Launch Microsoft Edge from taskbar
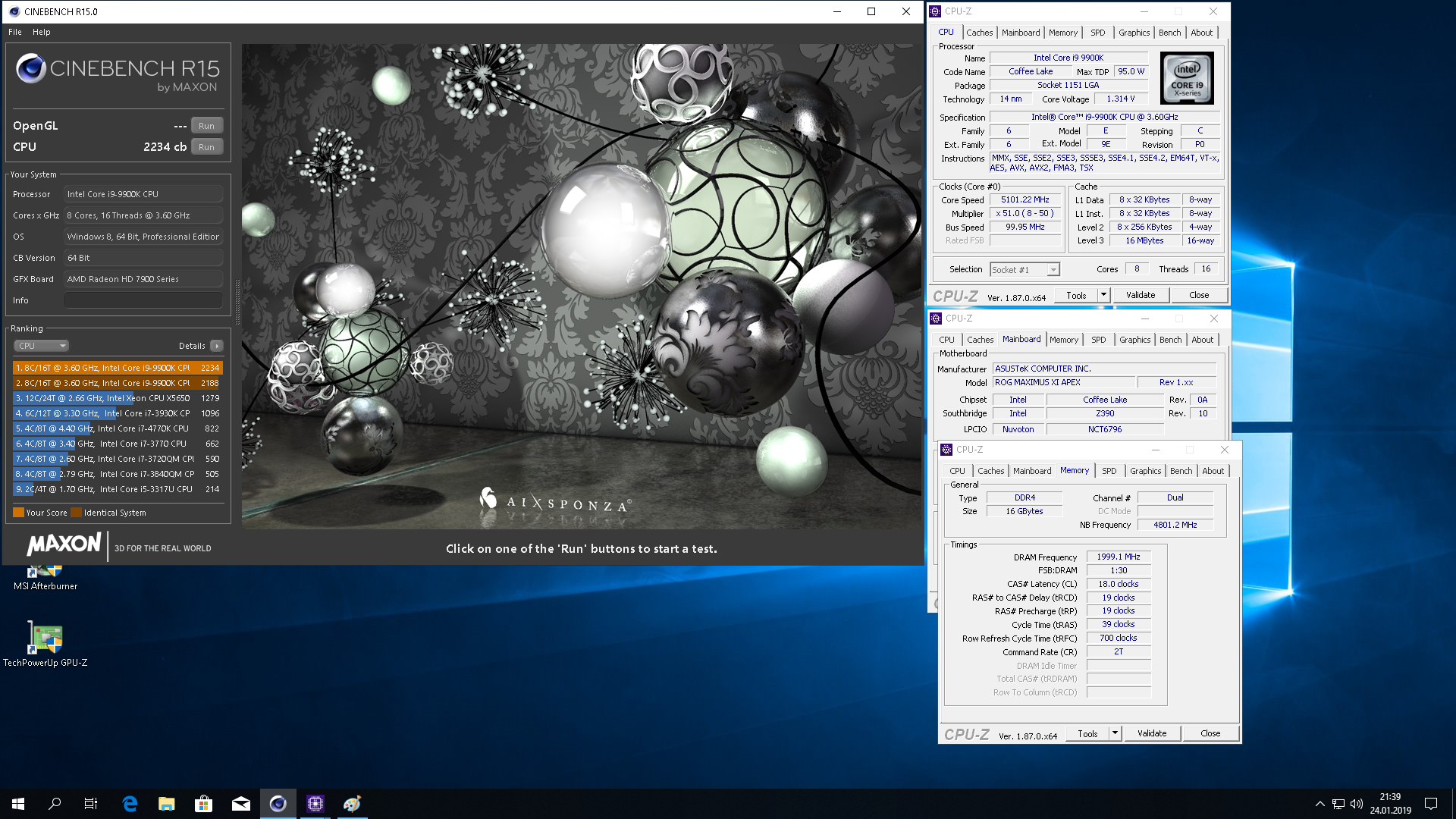 [x=130, y=804]
